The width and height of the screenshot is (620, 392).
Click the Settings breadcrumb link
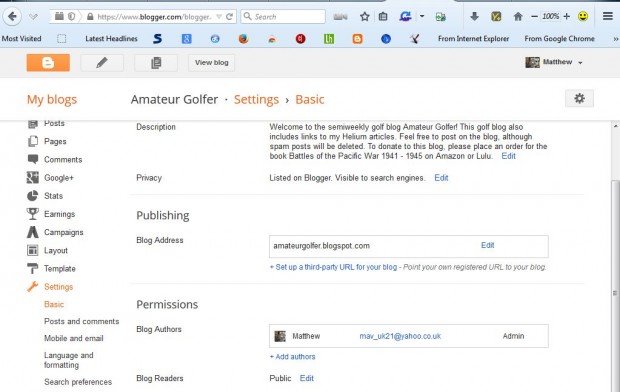[256, 99]
